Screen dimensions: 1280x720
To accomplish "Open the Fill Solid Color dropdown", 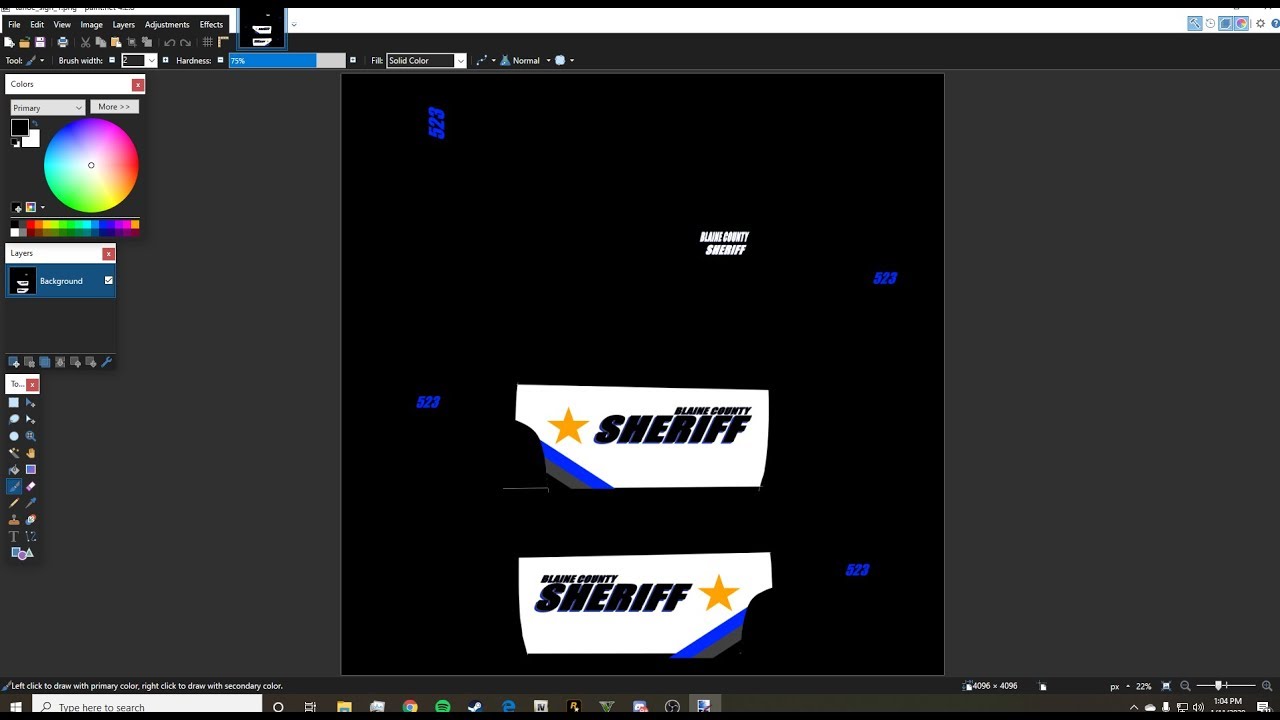I will 427,61.
